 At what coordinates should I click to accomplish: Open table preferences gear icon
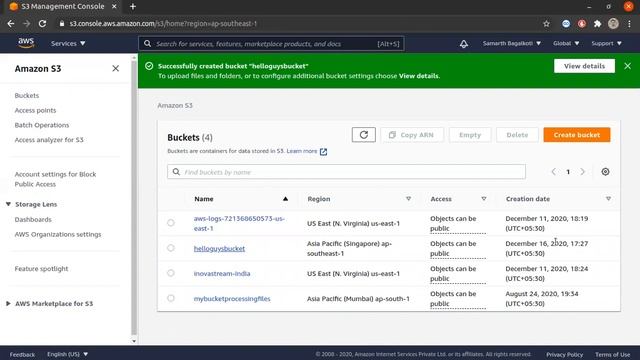pyautogui.click(x=605, y=172)
